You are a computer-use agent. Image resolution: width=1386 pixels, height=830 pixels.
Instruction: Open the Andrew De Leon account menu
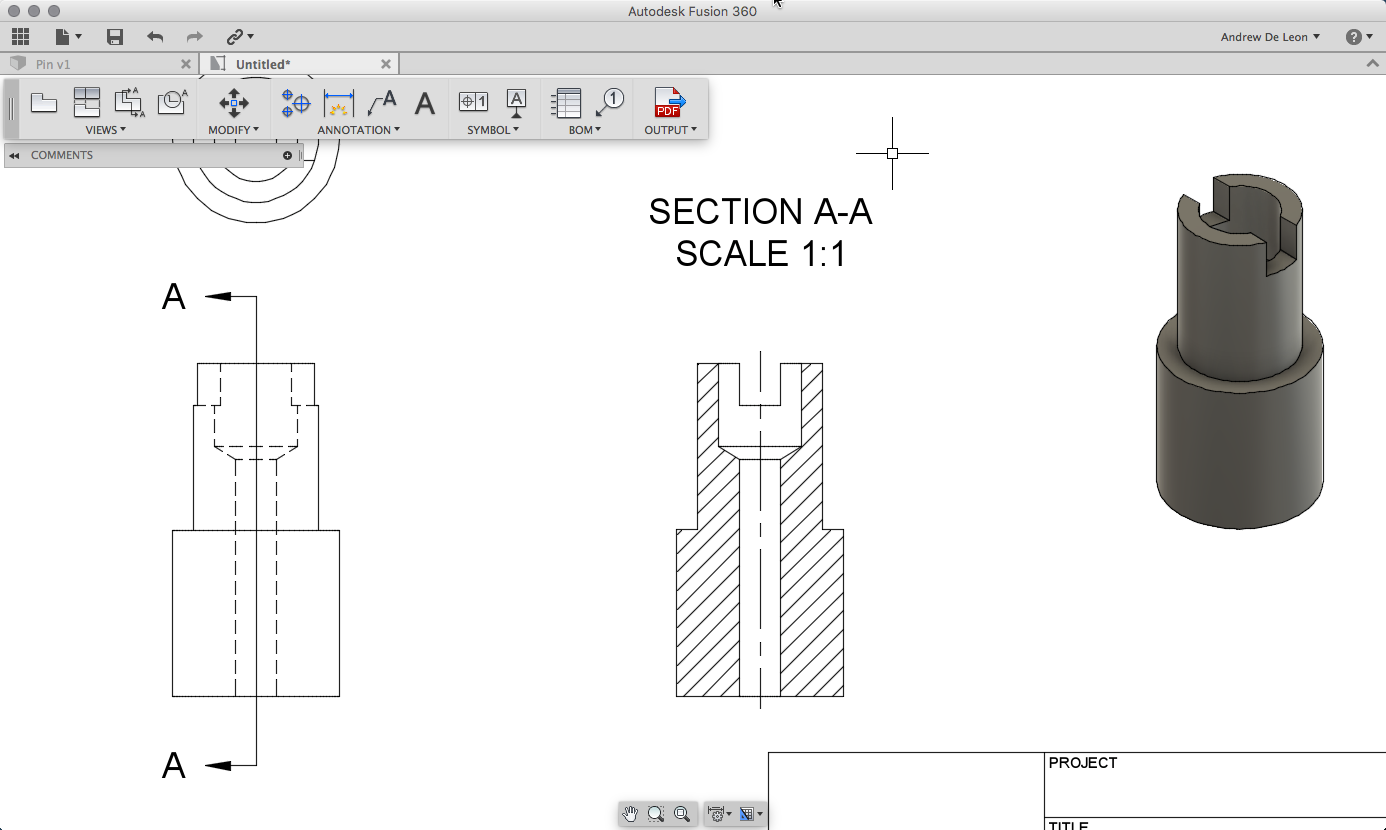1270,37
